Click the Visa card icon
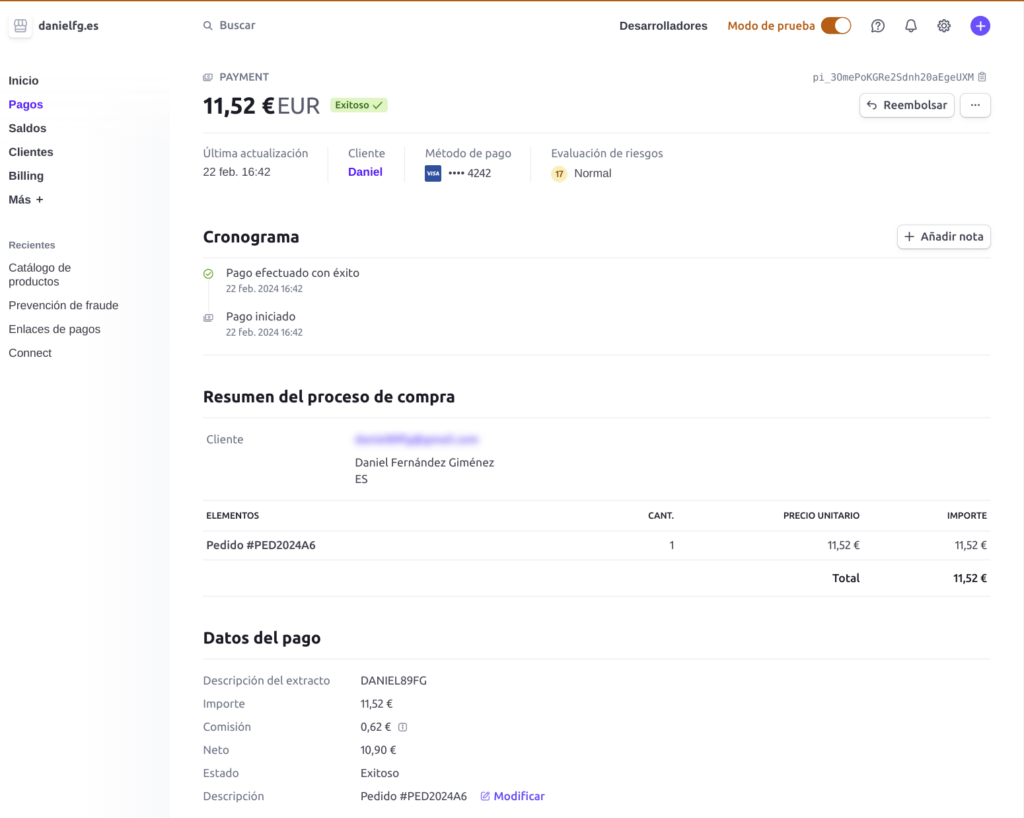Viewport: 1024px width, 818px height. click(x=432, y=173)
